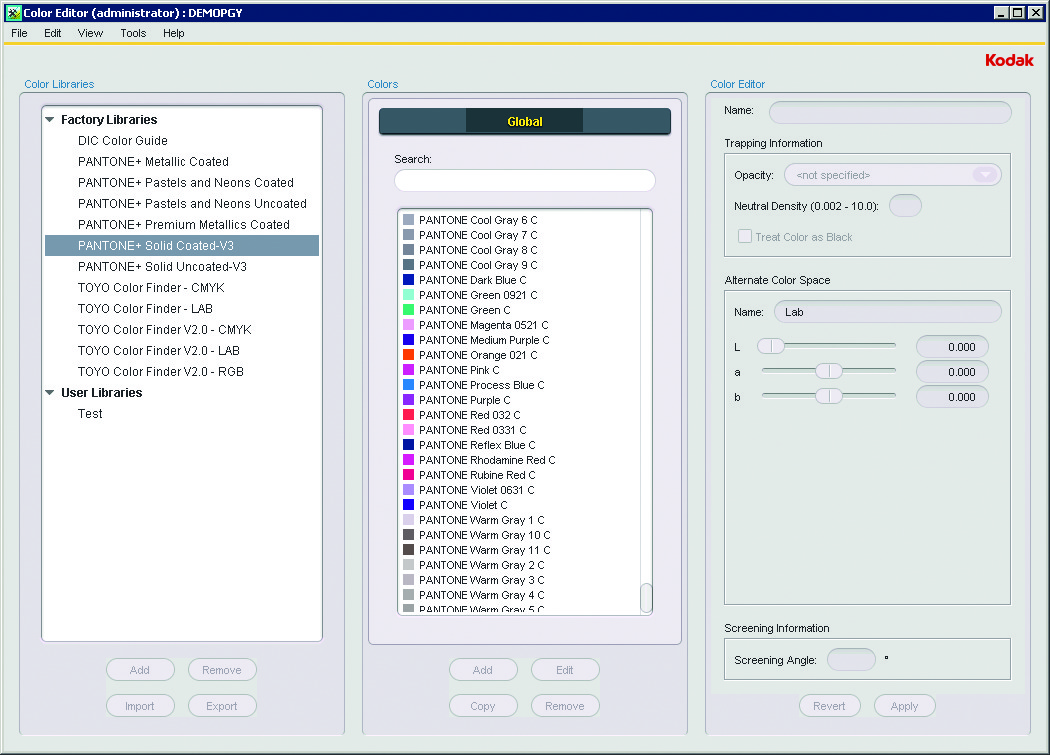Image resolution: width=1050 pixels, height=755 pixels.
Task: Open the View menu
Action: pos(90,33)
